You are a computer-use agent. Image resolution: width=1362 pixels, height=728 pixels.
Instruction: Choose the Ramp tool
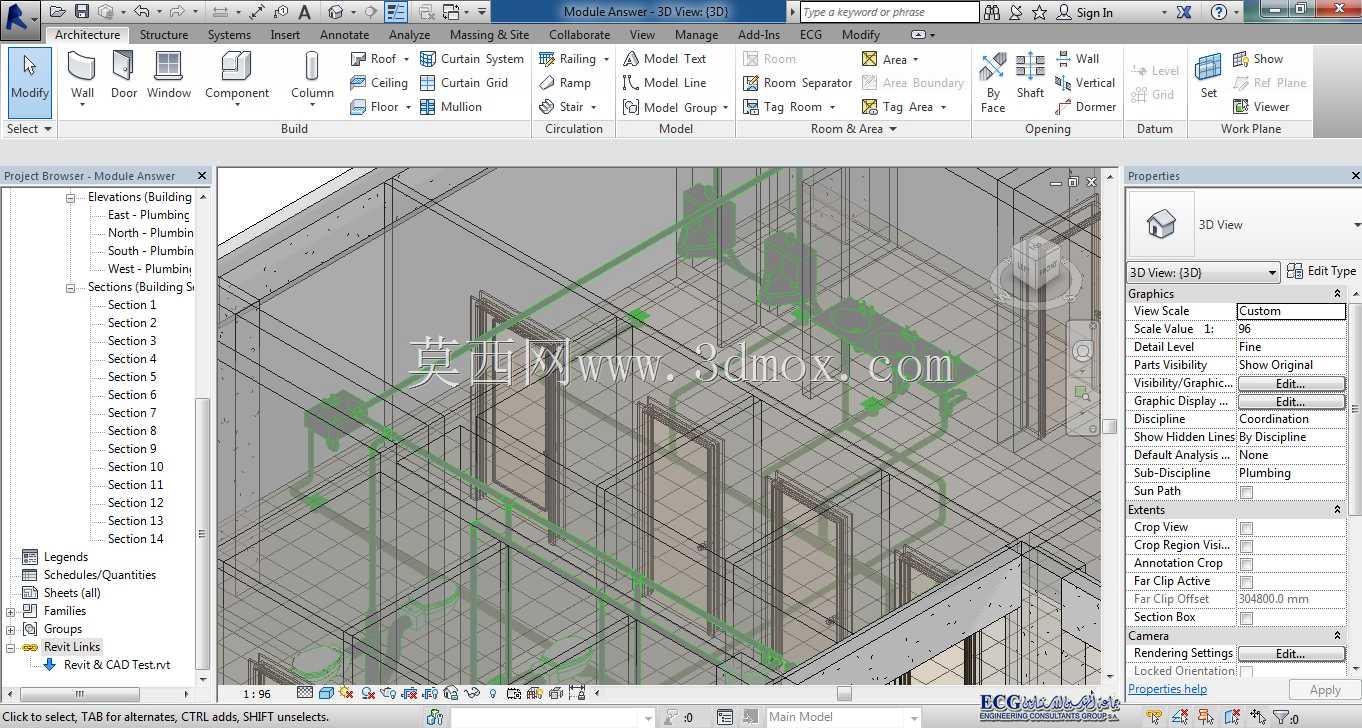[x=565, y=83]
